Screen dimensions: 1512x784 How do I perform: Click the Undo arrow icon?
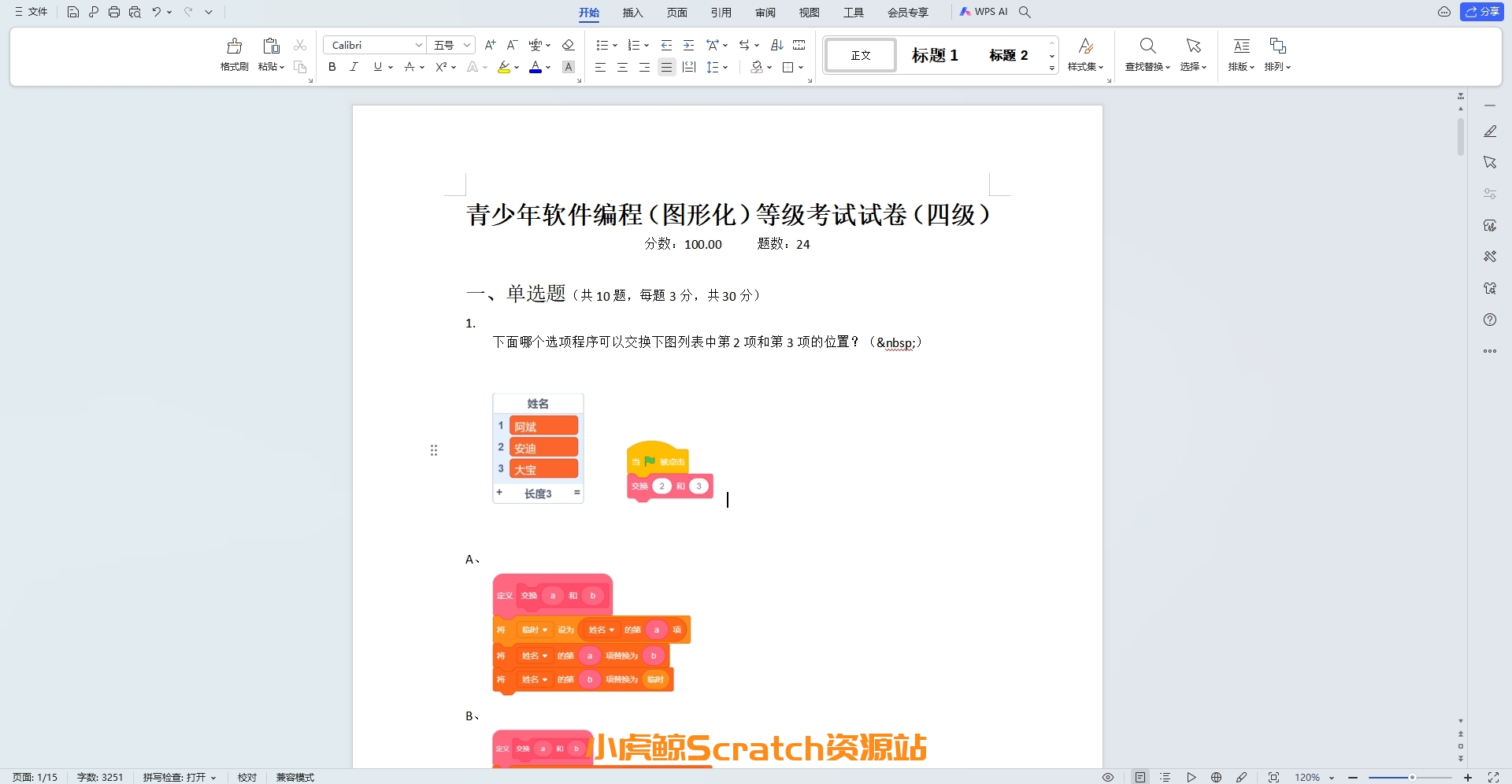[157, 12]
